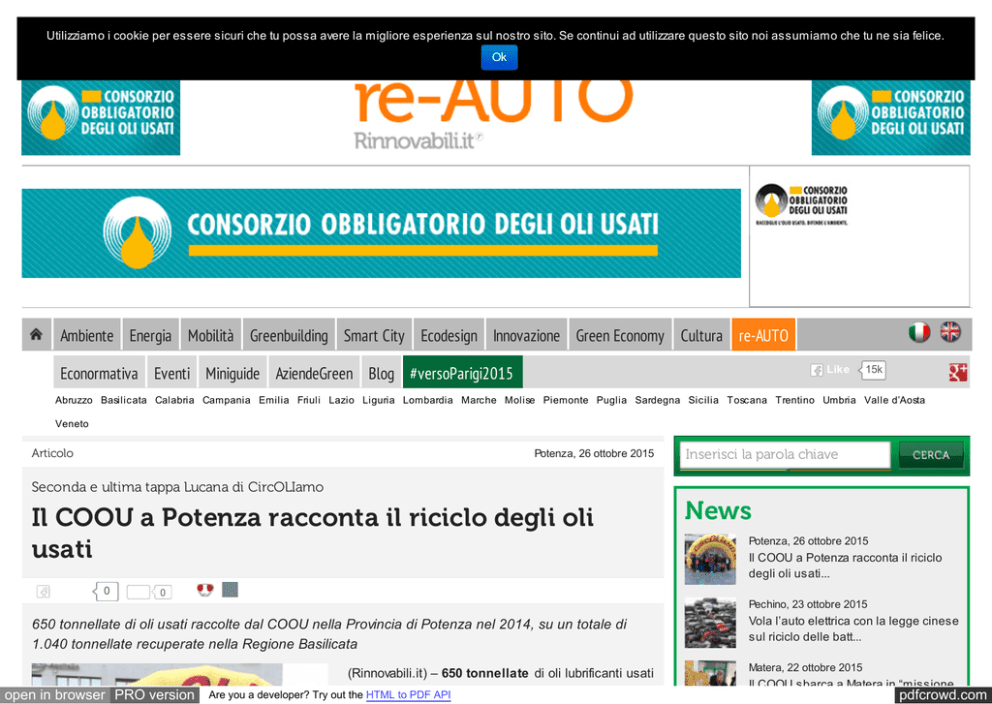This screenshot has width=992, height=704.
Task: Open the Pechino electric car news thumbnail
Action: (710, 622)
